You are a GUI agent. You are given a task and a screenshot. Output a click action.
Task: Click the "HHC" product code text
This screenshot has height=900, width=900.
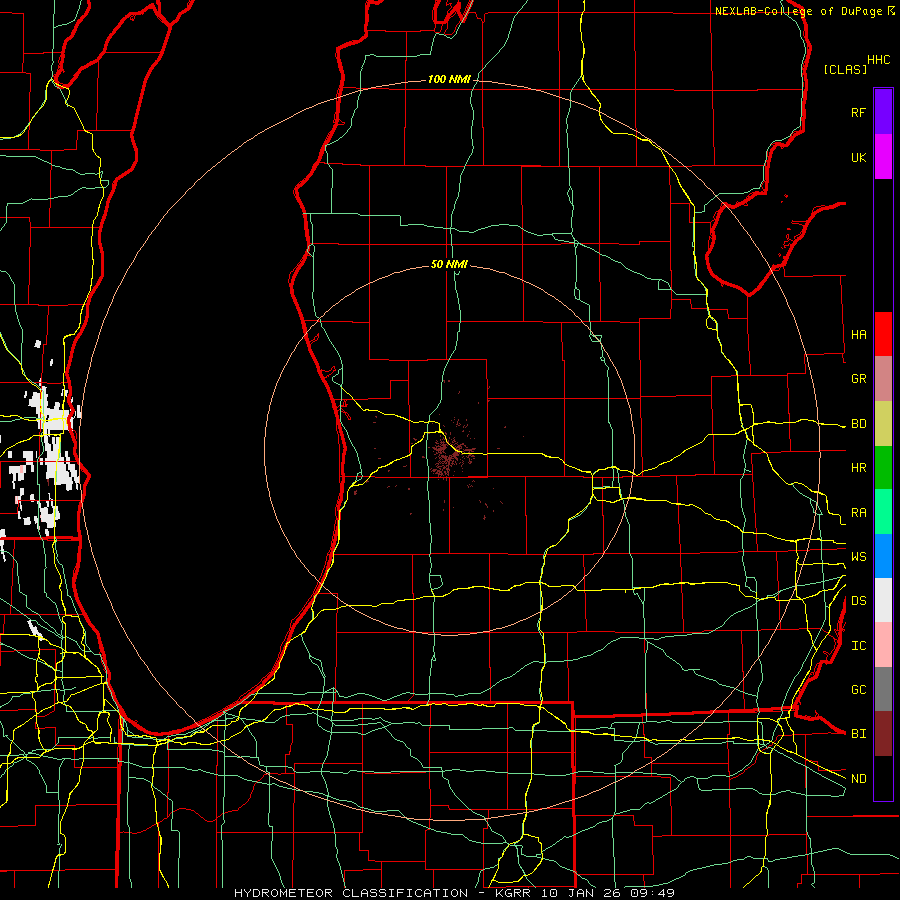point(878,60)
